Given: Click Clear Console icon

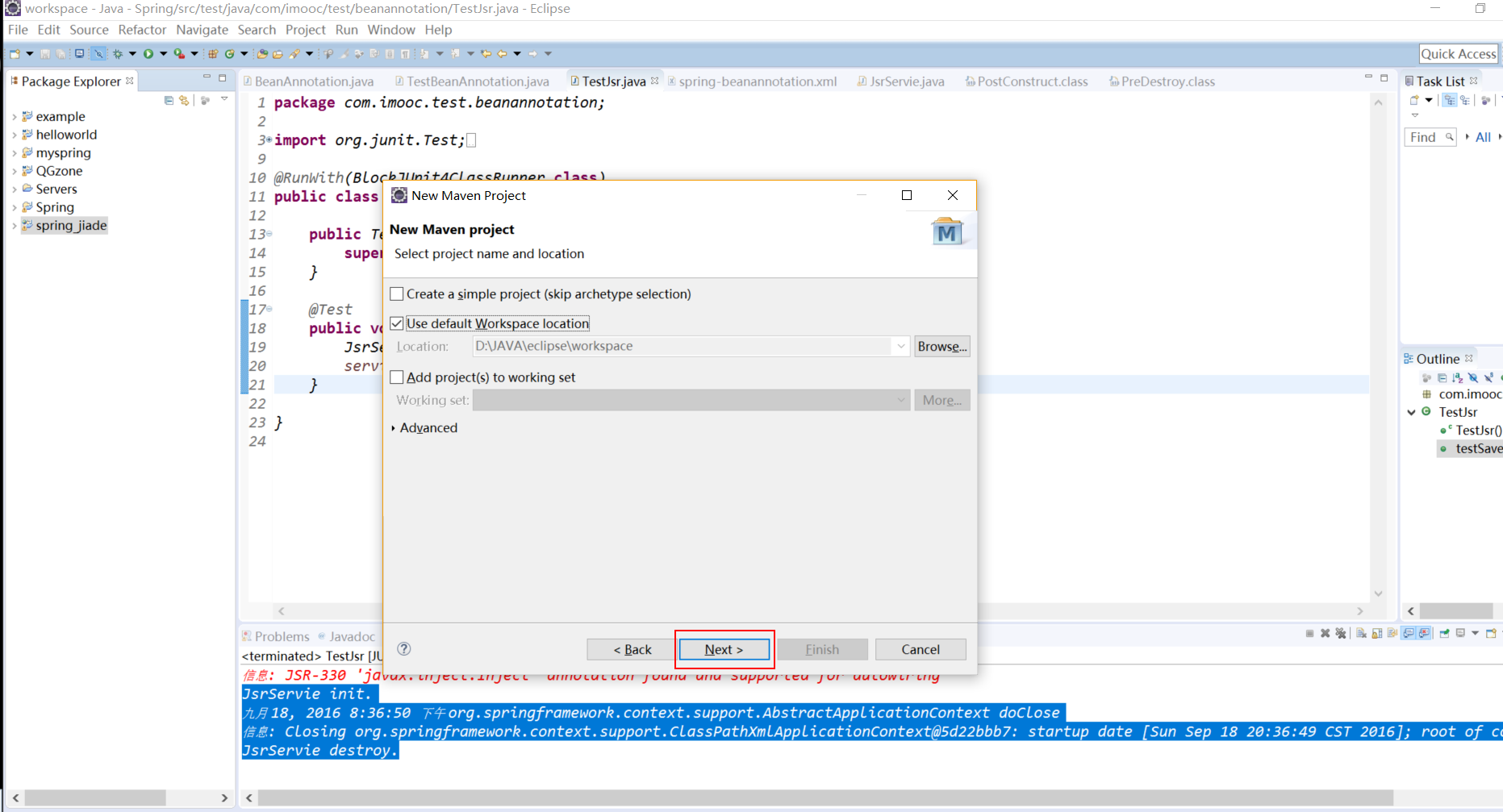Looking at the screenshot, I should pyautogui.click(x=1361, y=633).
